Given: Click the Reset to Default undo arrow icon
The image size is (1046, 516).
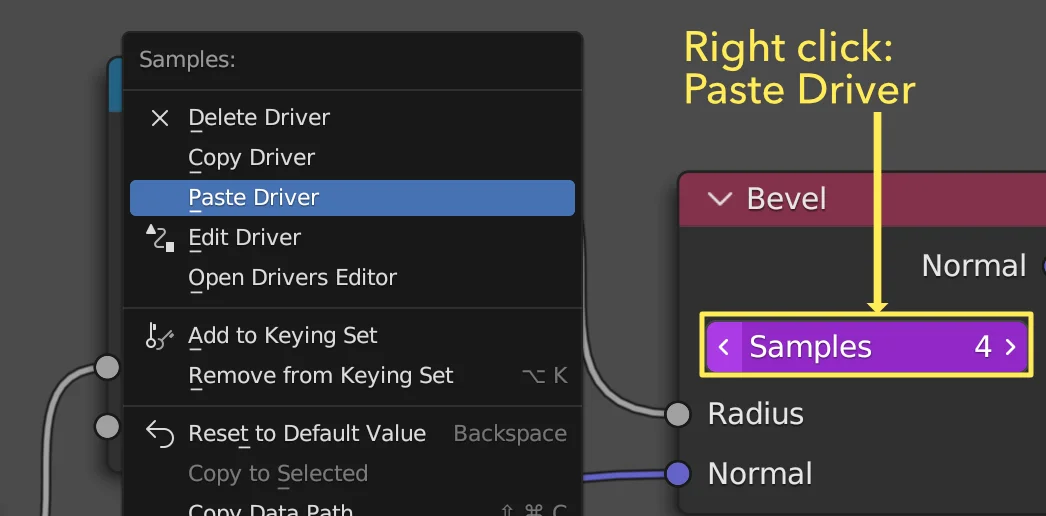Looking at the screenshot, I should 159,434.
